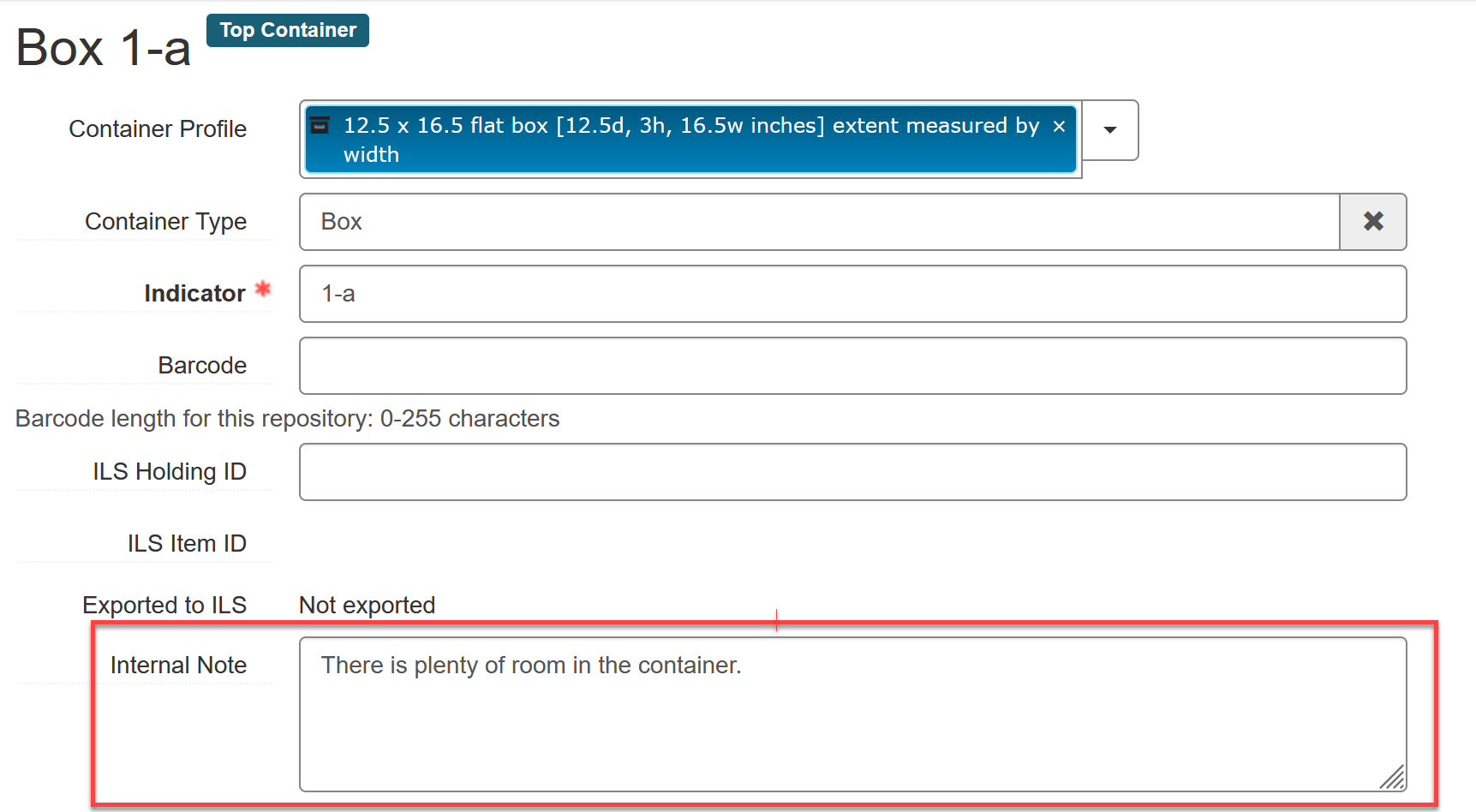Click the Not exported status text
This screenshot has width=1476, height=812.
tap(367, 606)
